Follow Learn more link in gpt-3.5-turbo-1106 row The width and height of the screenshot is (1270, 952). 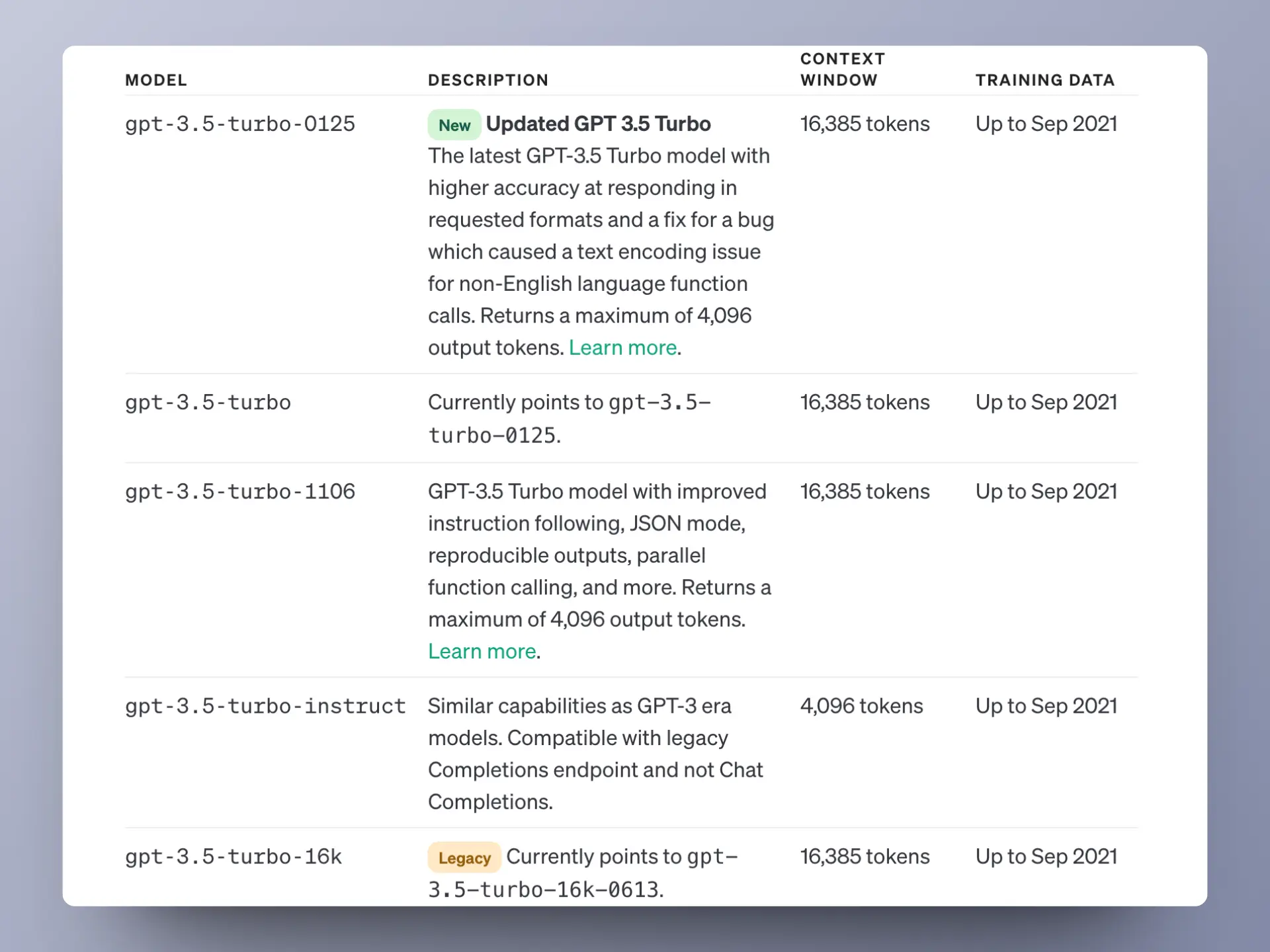click(482, 651)
